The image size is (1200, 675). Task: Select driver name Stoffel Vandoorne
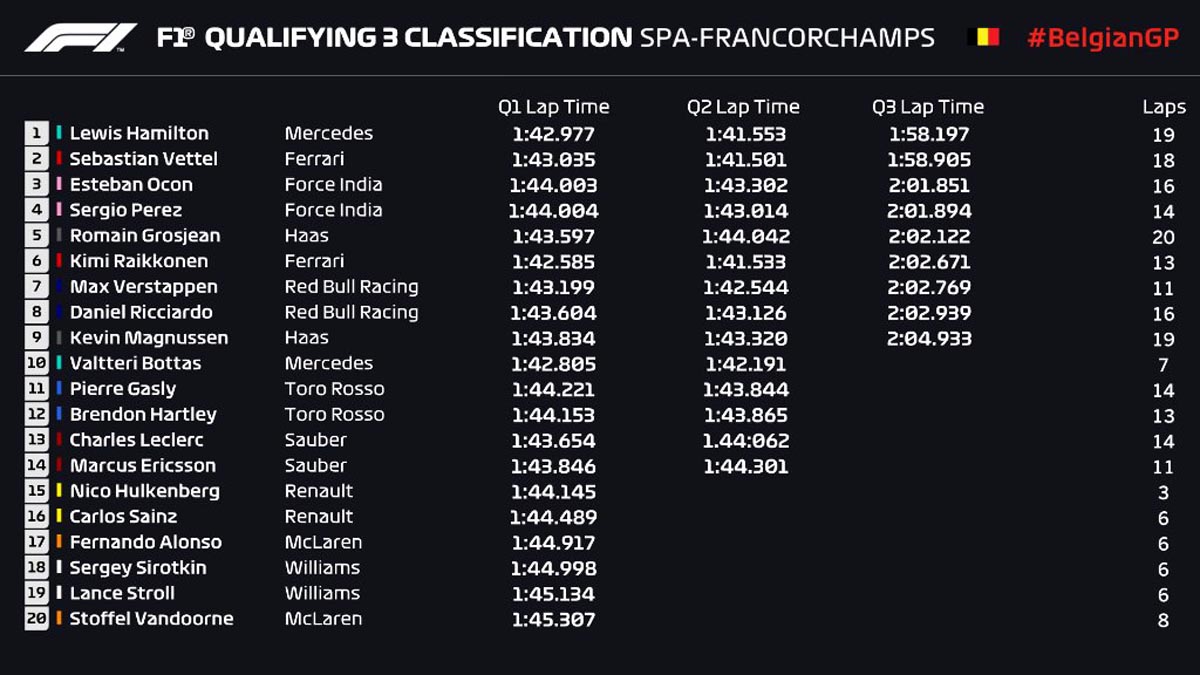coord(151,619)
